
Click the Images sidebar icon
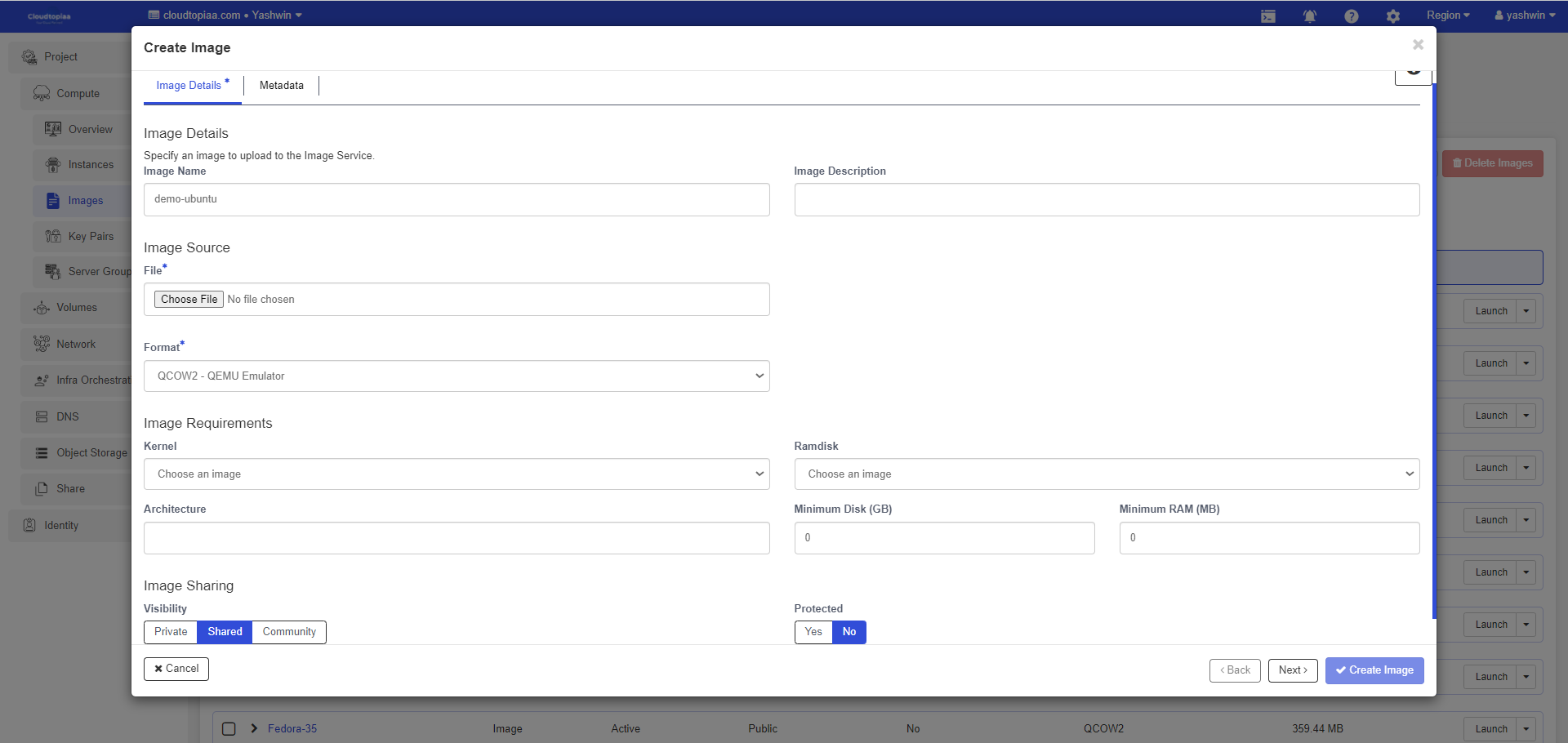point(53,201)
